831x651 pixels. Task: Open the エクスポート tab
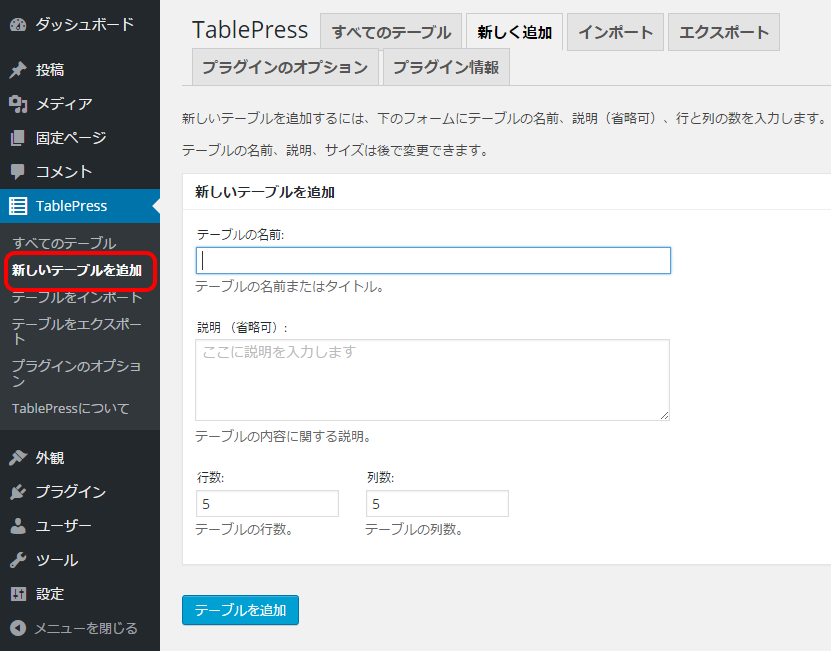(724, 32)
